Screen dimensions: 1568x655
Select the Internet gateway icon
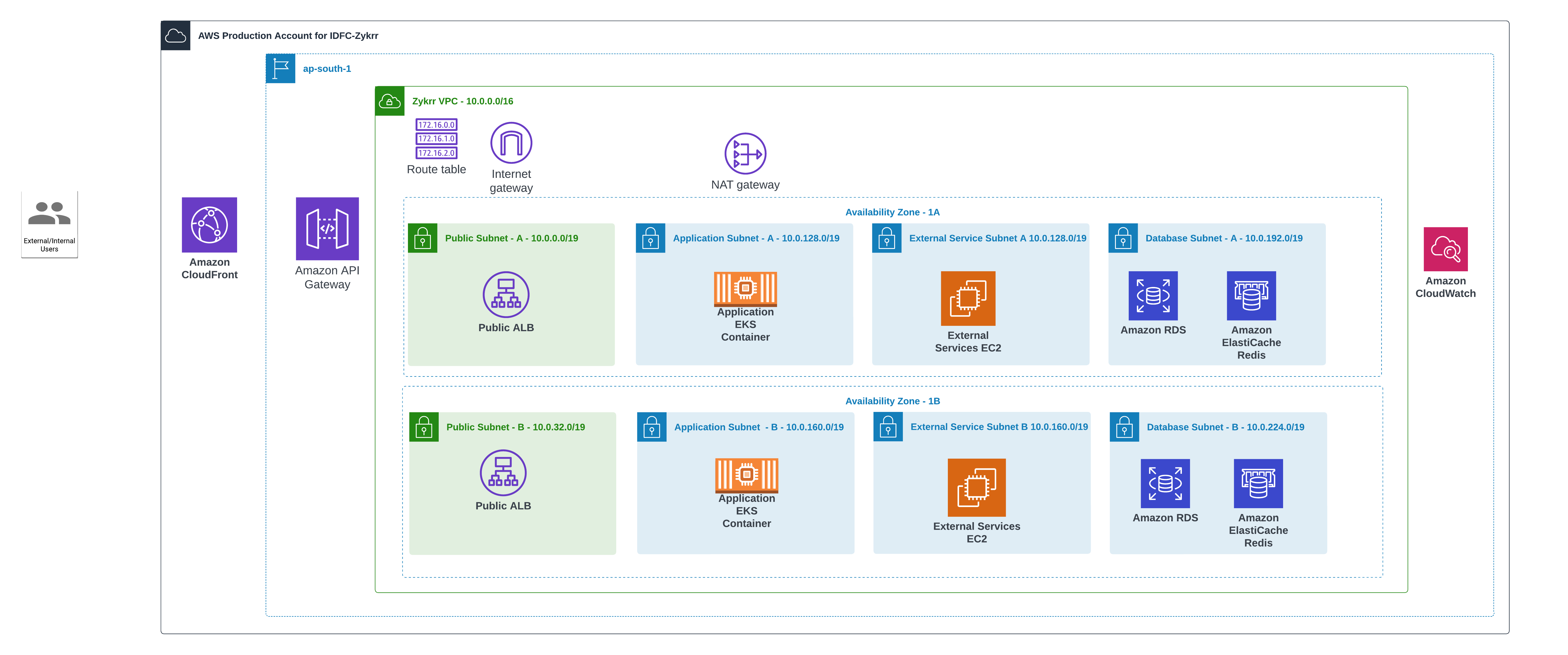[511, 142]
